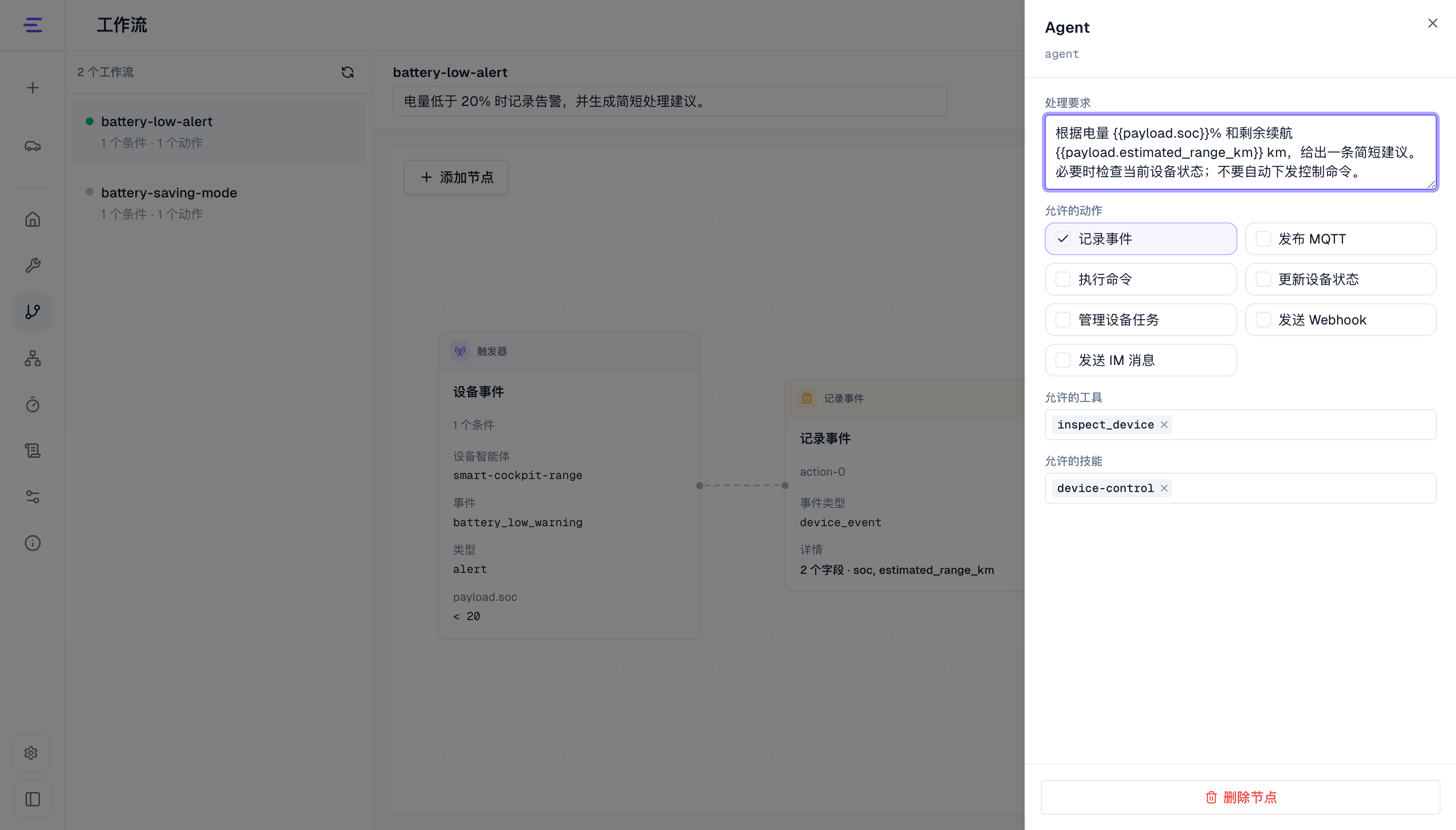Select the workflow branch icon

pos(32,312)
